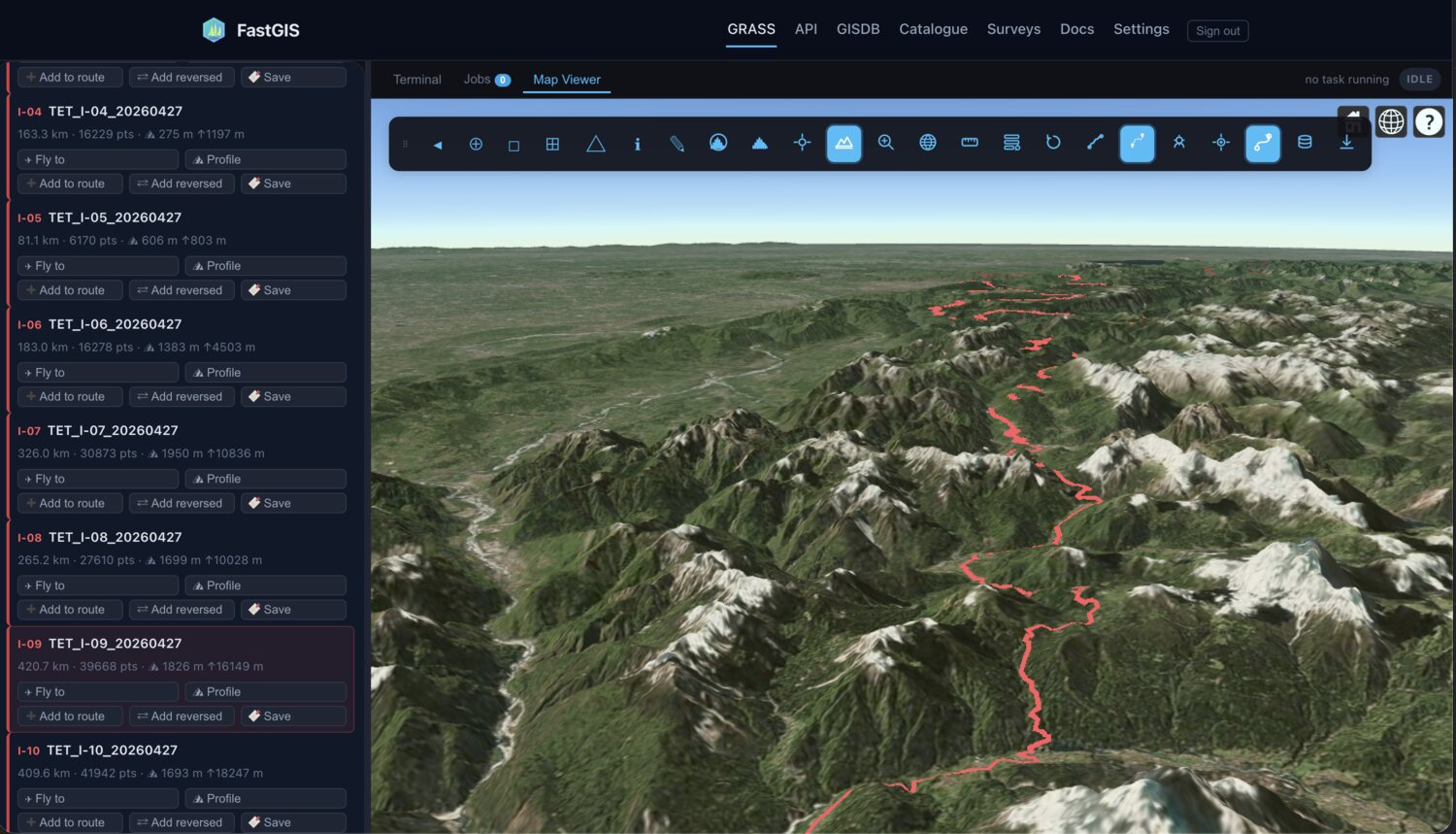Click the Sign out button
This screenshot has height=834, width=1456.
click(1217, 31)
